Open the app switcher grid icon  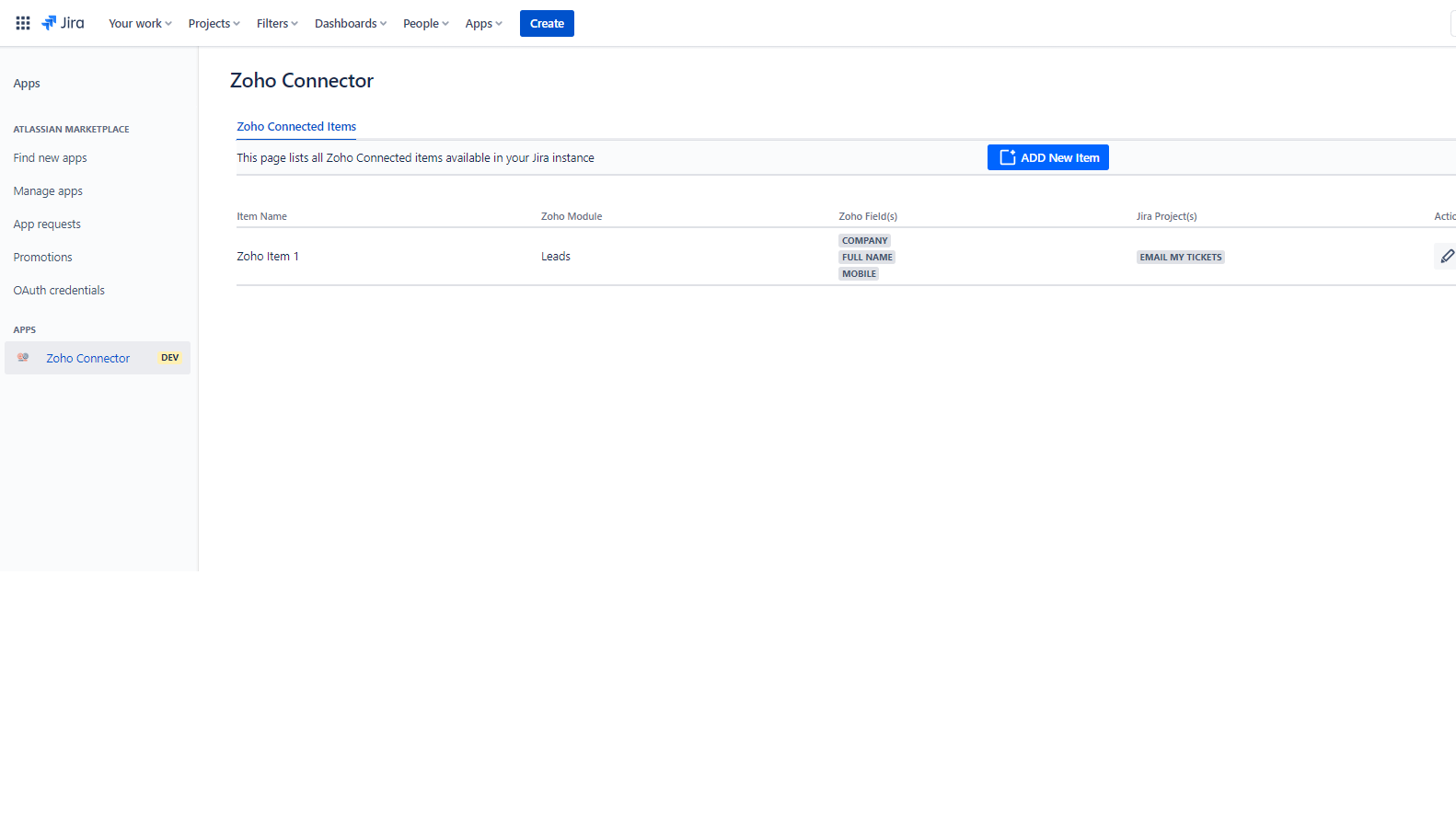tap(23, 23)
